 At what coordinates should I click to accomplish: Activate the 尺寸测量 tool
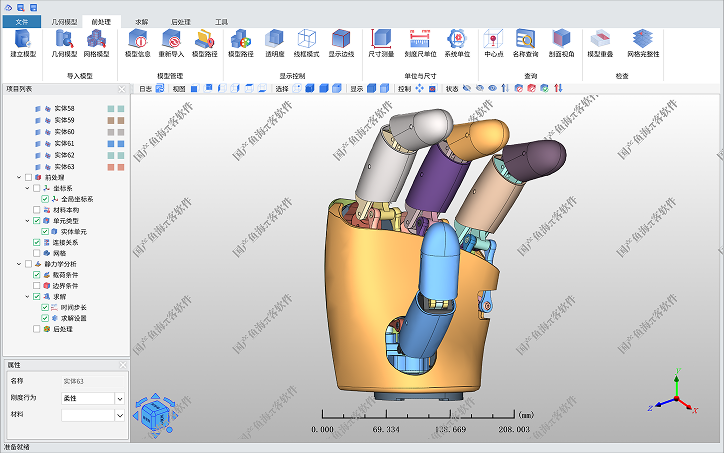[381, 42]
